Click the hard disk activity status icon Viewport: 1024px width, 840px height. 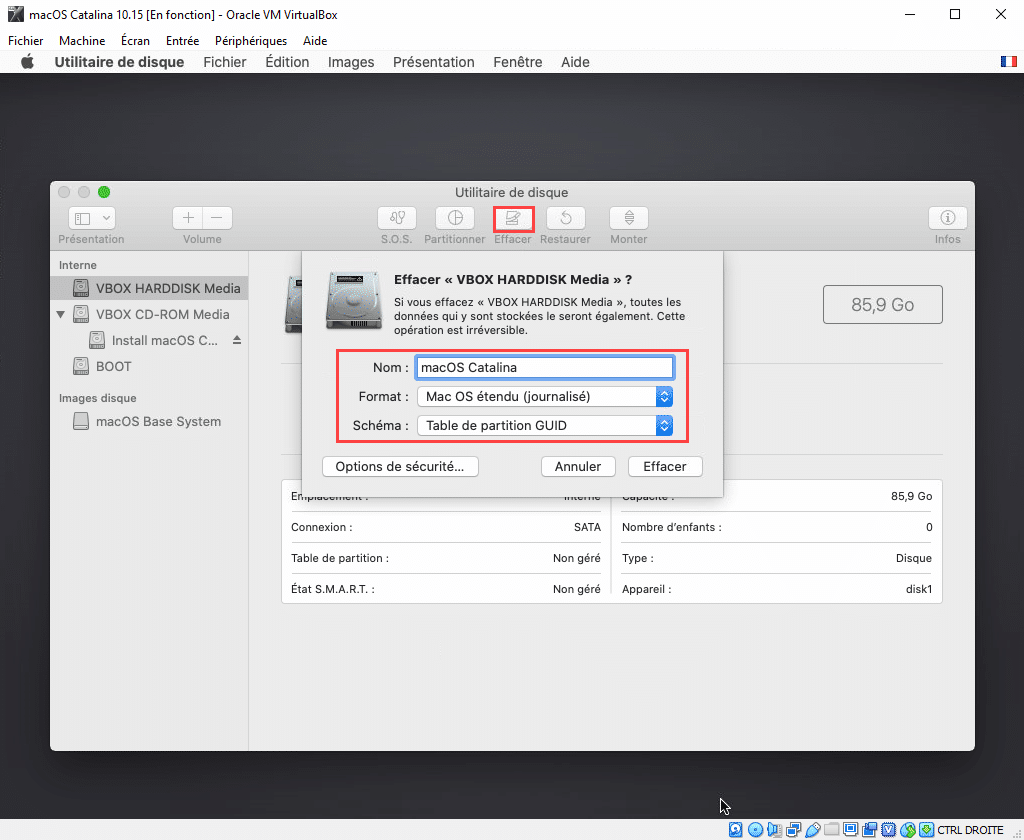click(735, 830)
